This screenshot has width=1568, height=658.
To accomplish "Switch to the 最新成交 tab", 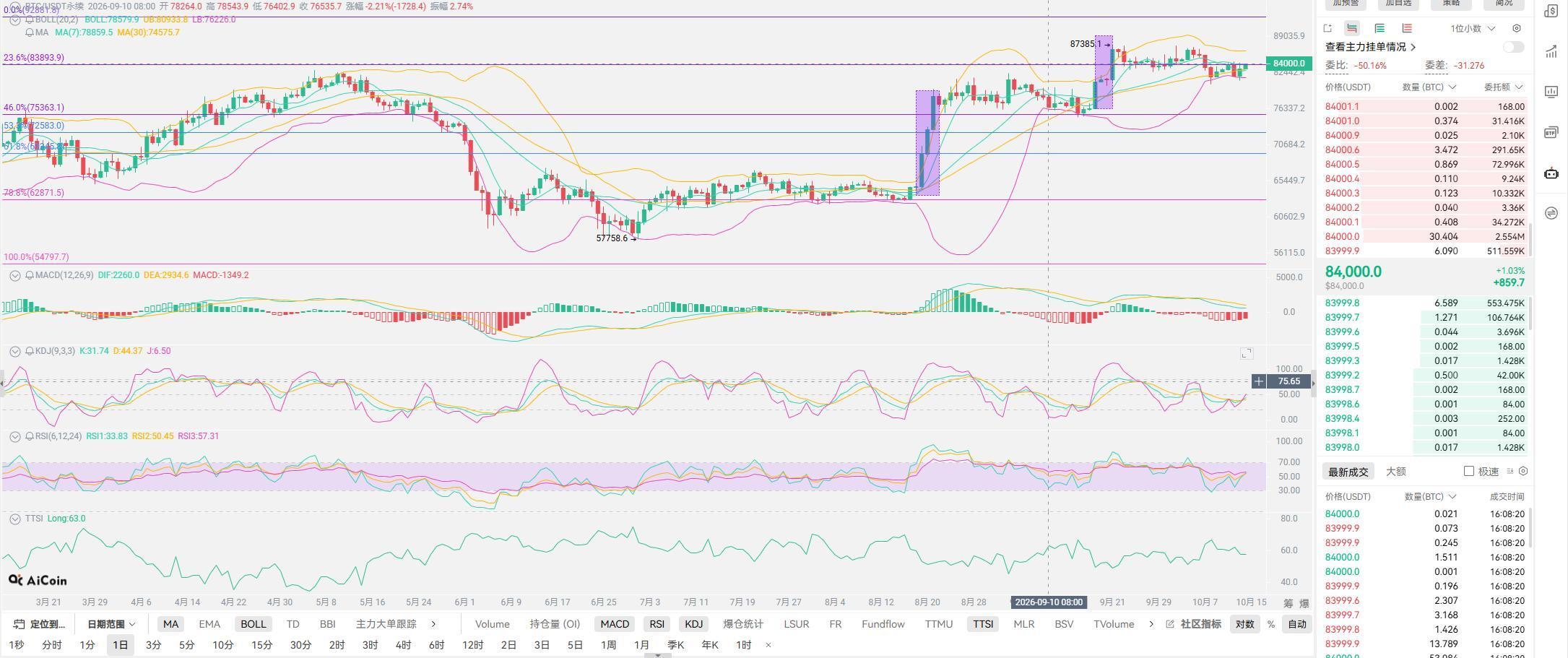I will [1348, 472].
